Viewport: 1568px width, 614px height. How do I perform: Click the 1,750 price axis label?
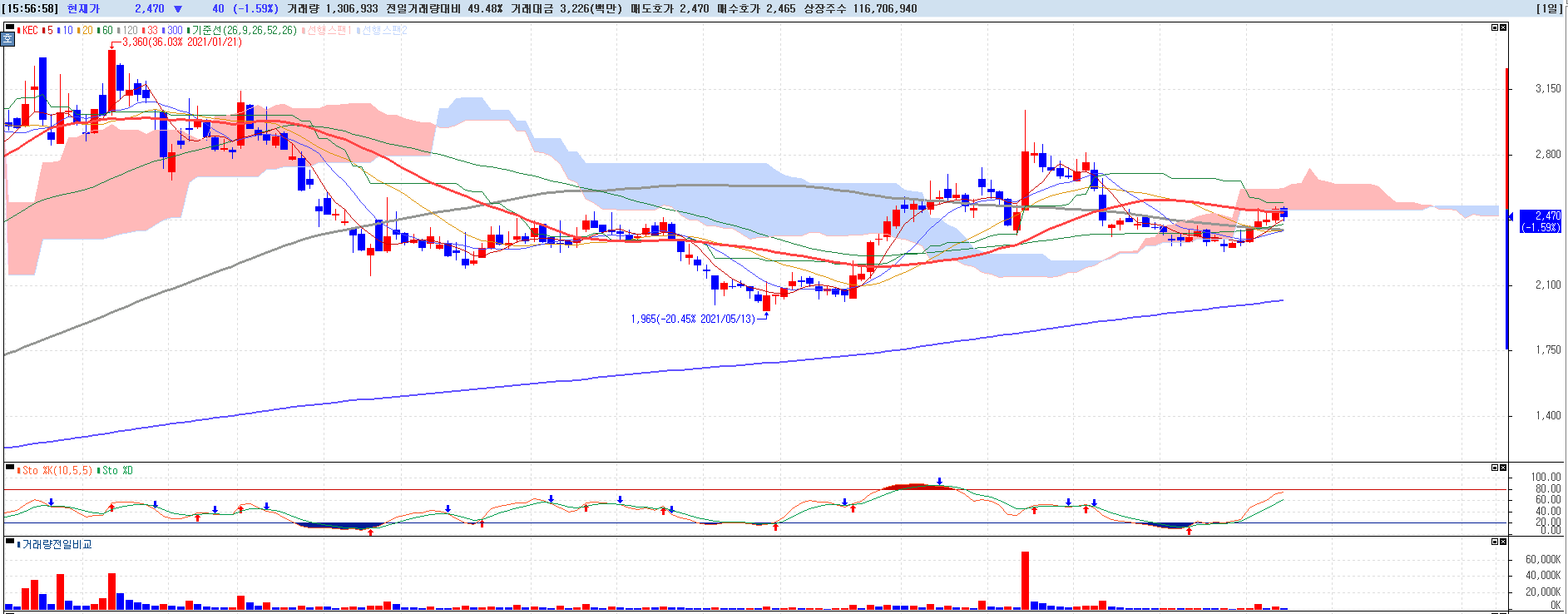(x=1548, y=349)
